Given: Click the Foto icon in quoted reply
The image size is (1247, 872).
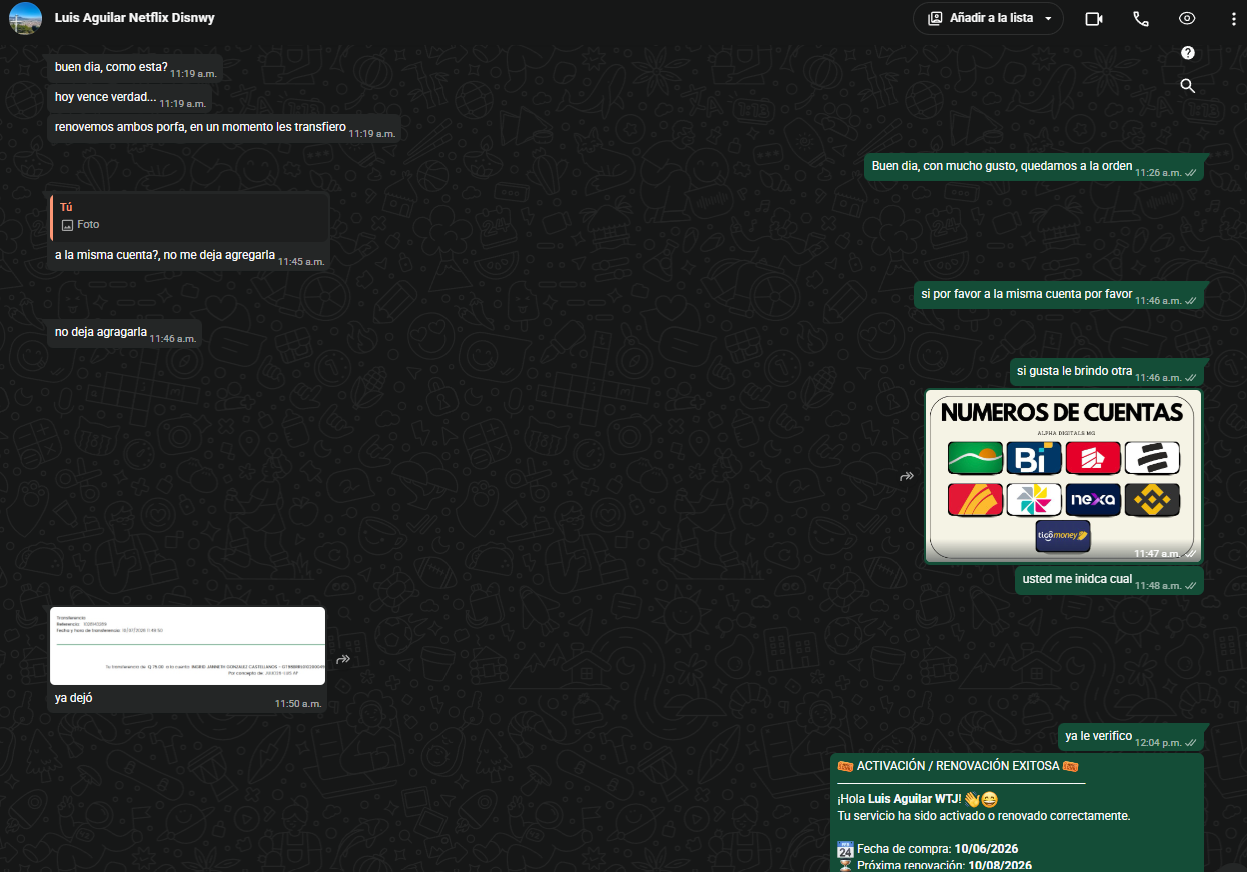Looking at the screenshot, I should point(67,225).
